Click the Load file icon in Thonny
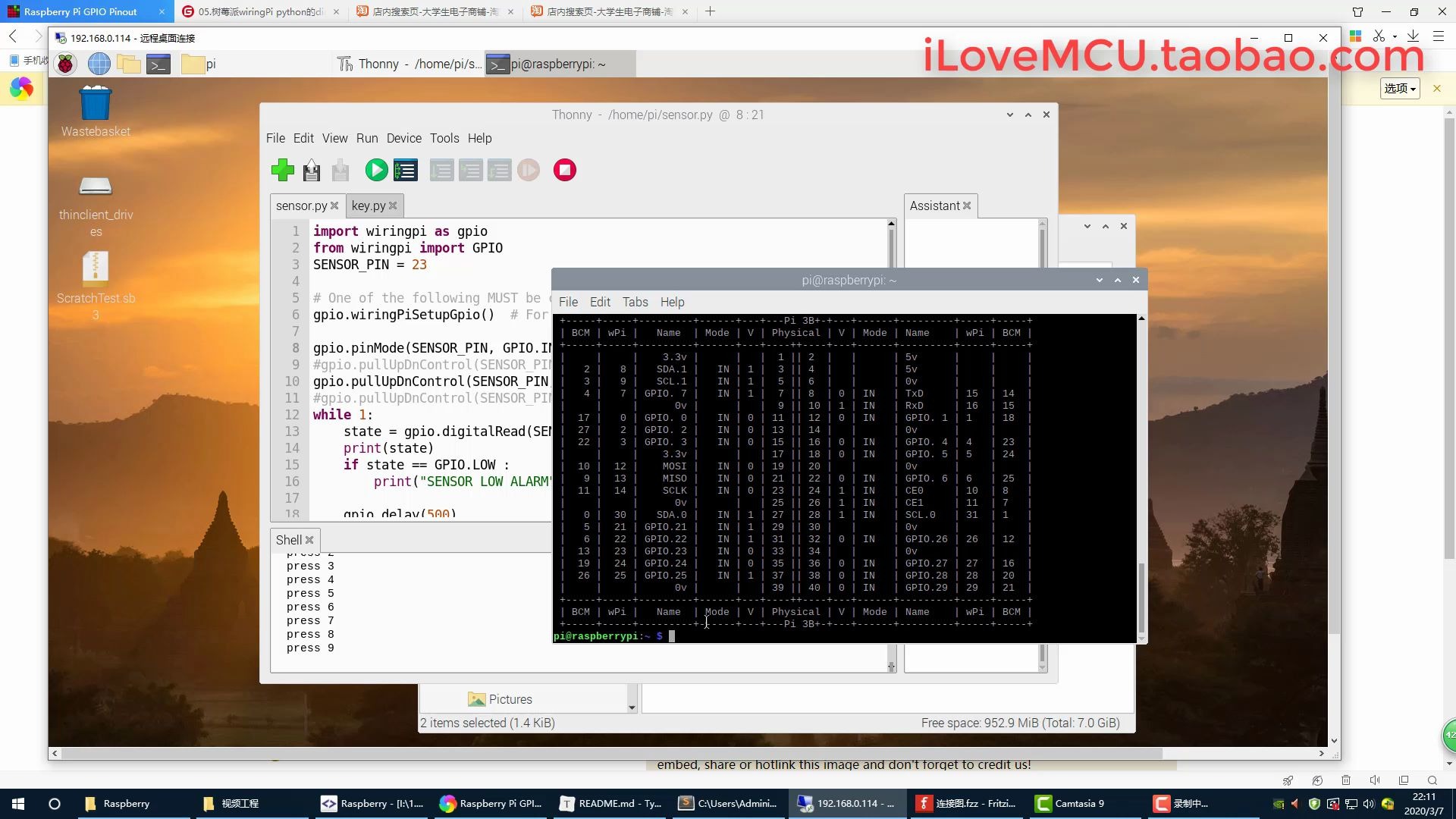Image resolution: width=1456 pixels, height=819 pixels. pos(312,170)
